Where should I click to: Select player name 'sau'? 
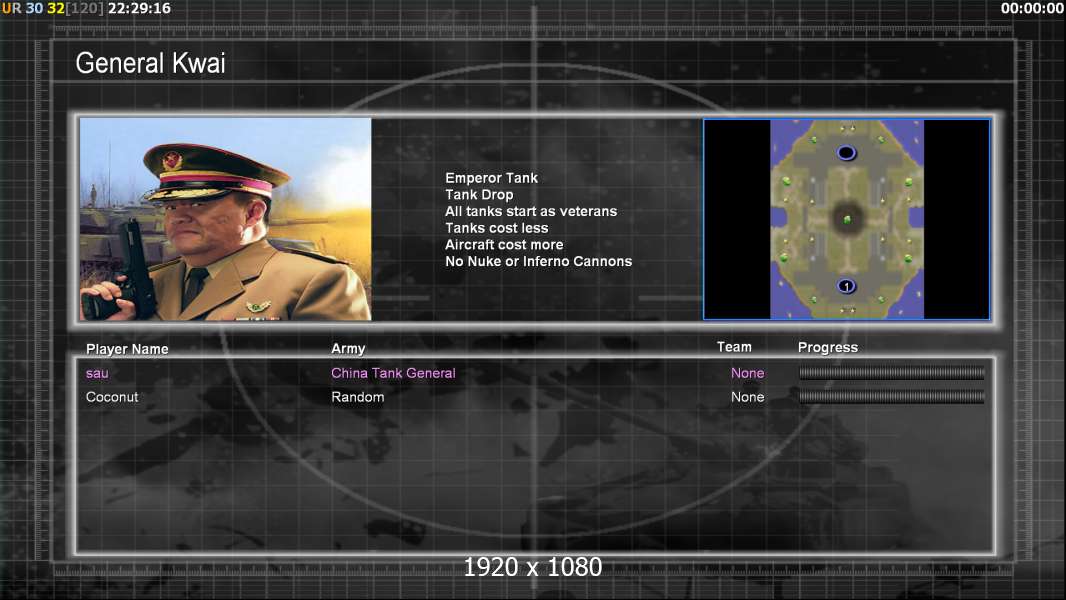[97, 373]
